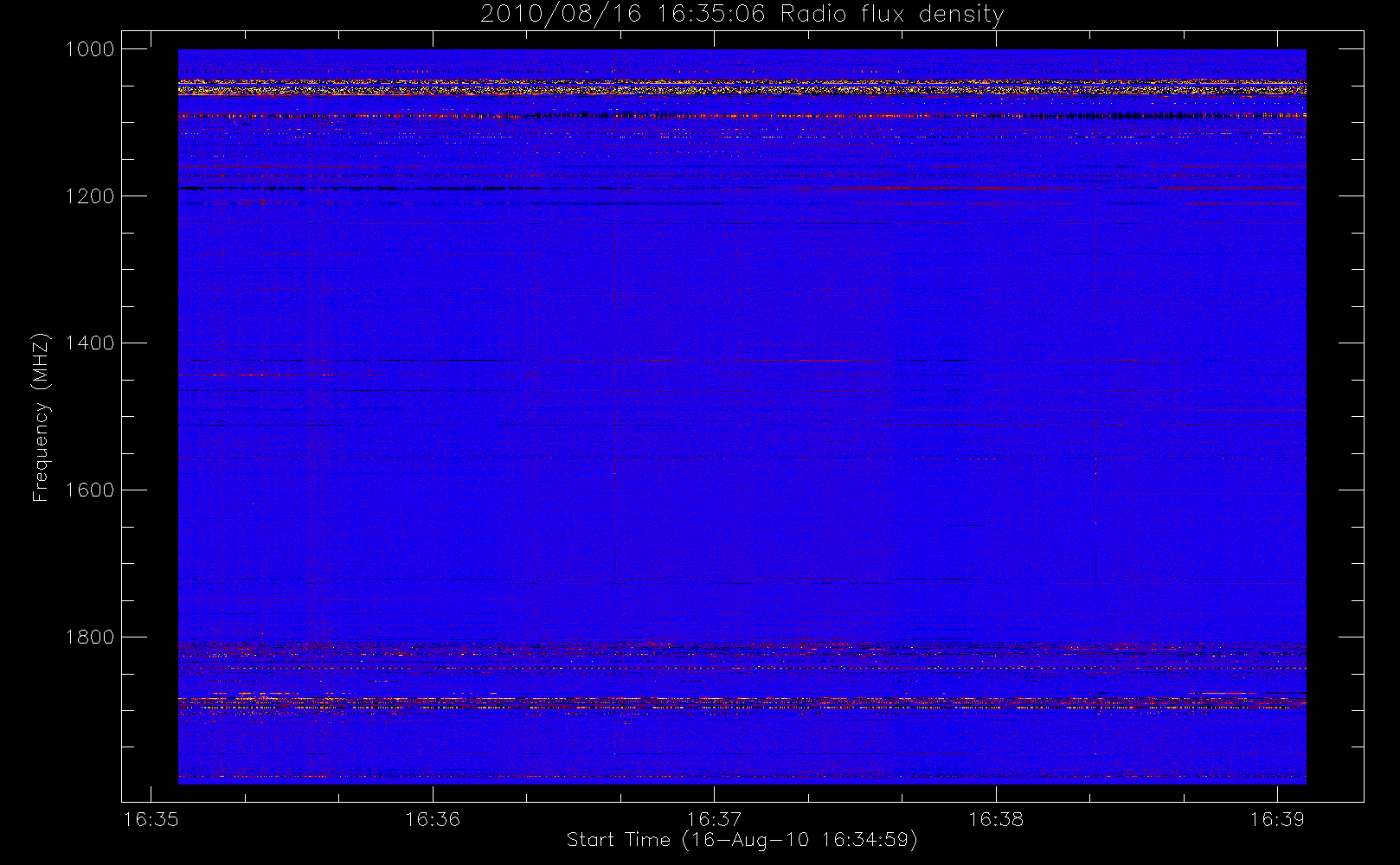Screen dimensions: 1400x865
Task: Select the 1400 MHz frequency tick label
Action: (x=90, y=343)
